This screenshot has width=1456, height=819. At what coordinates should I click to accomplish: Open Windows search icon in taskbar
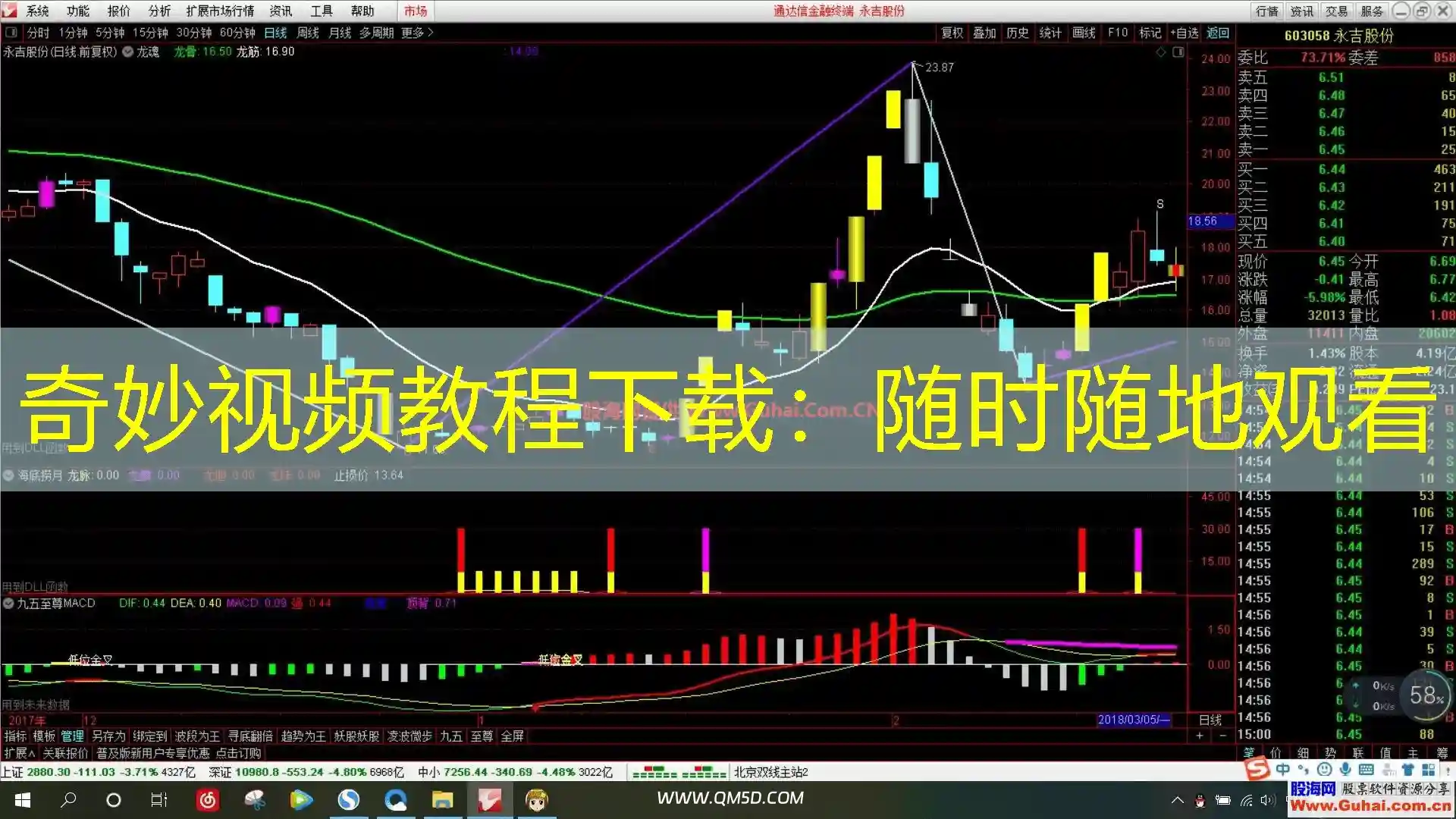[x=68, y=799]
